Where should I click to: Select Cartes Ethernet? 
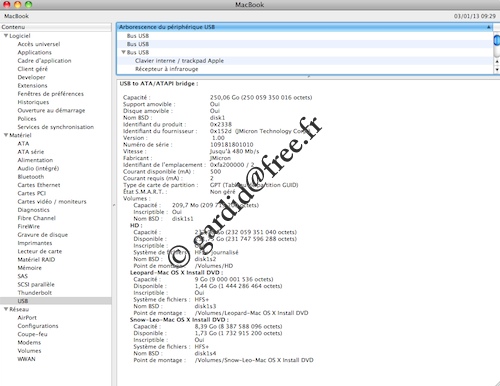pos(39,185)
